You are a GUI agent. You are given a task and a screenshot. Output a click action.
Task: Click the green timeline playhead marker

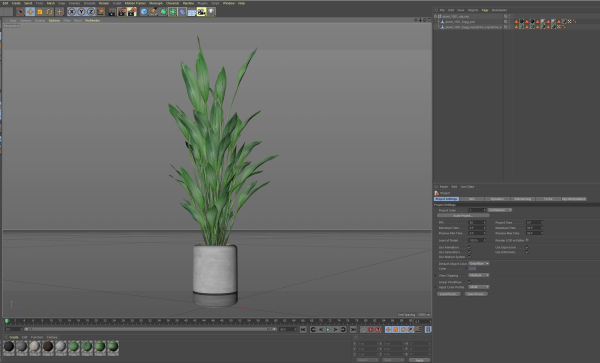coord(7,321)
